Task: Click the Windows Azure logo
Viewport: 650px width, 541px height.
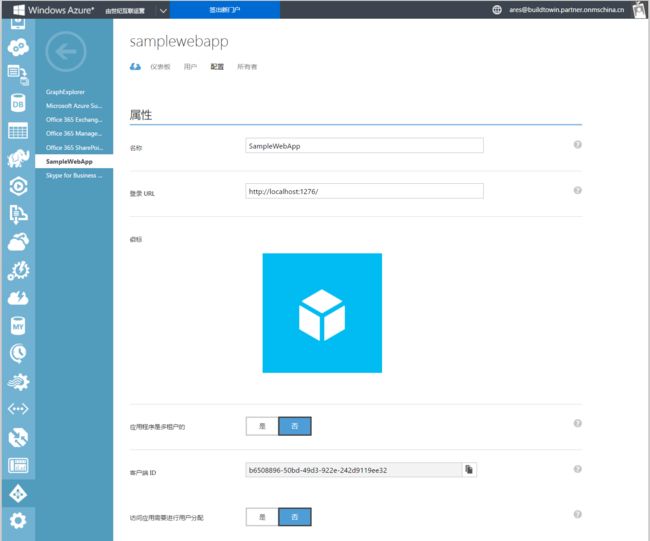Action: [53, 10]
